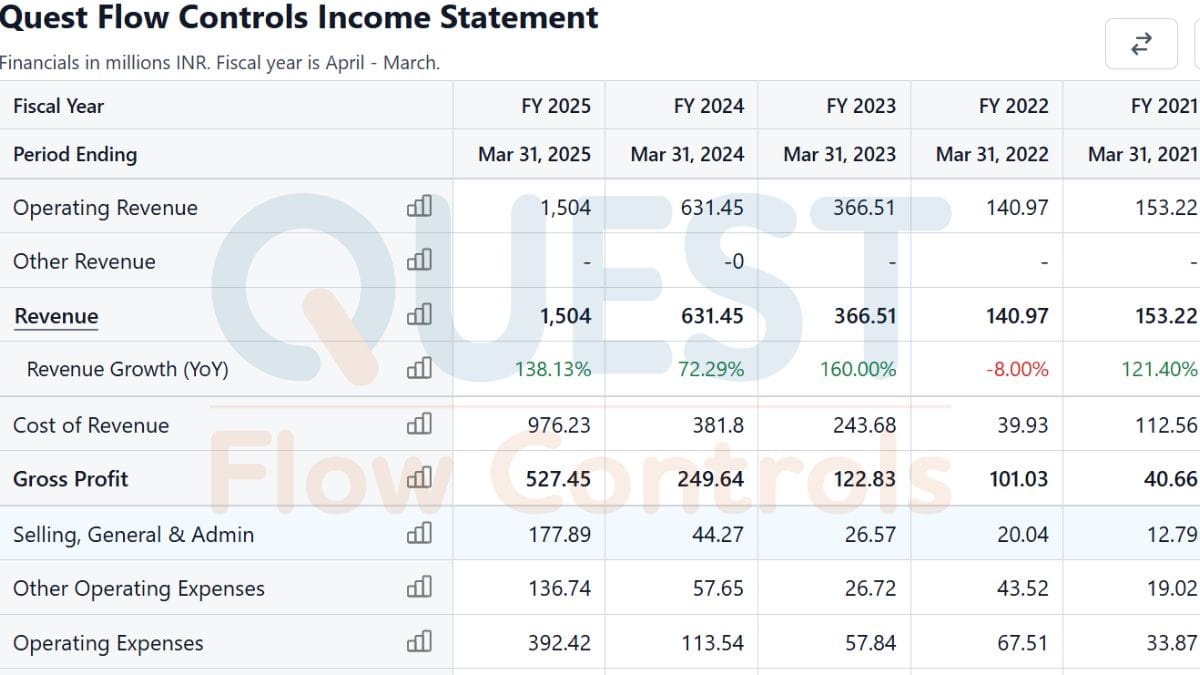
Task: Select the Fiscal Year header cell
Action: pos(58,106)
